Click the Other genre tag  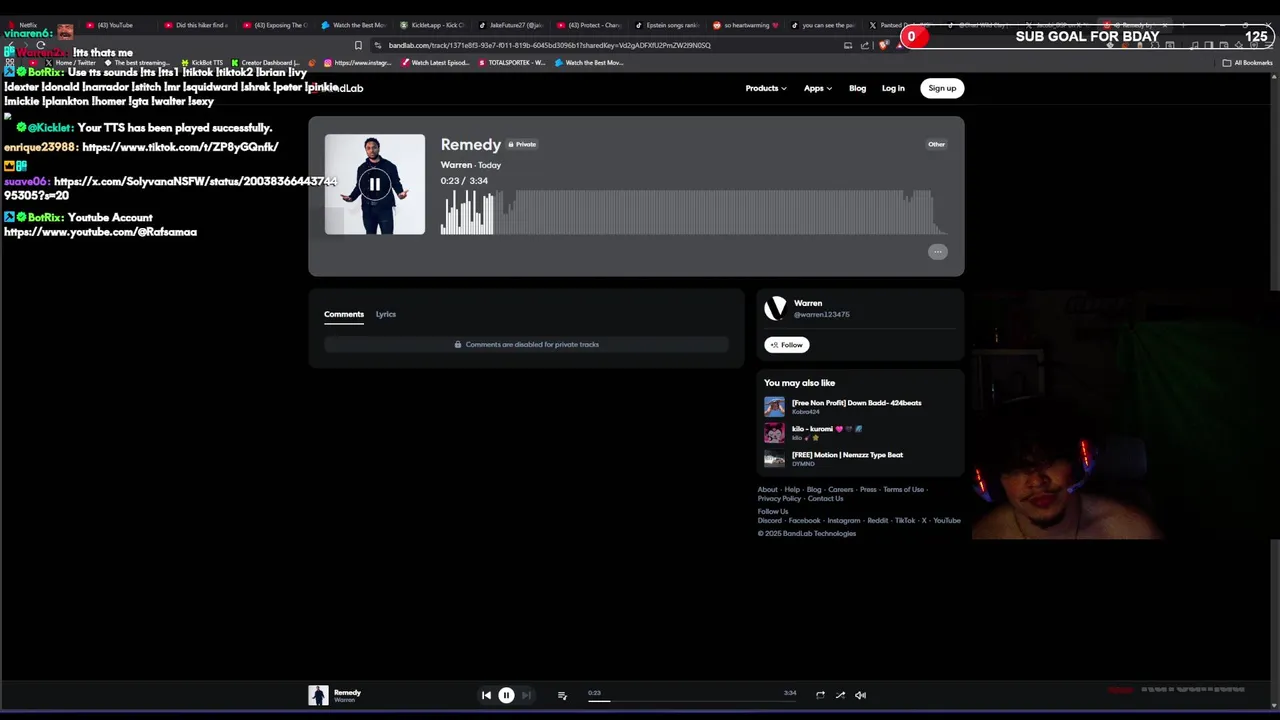click(936, 144)
